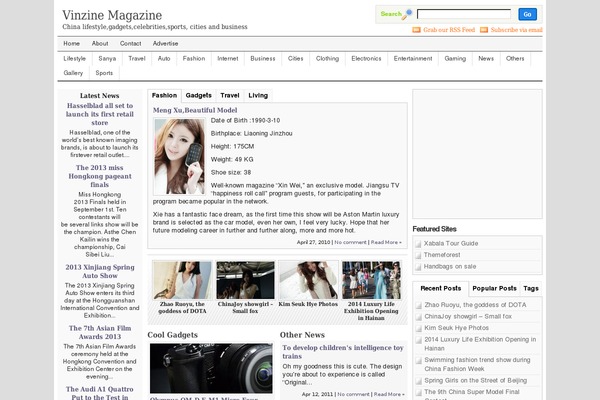
Task: Open ChinaJoy showgirl Small fox thumbnail
Action: 245,280
